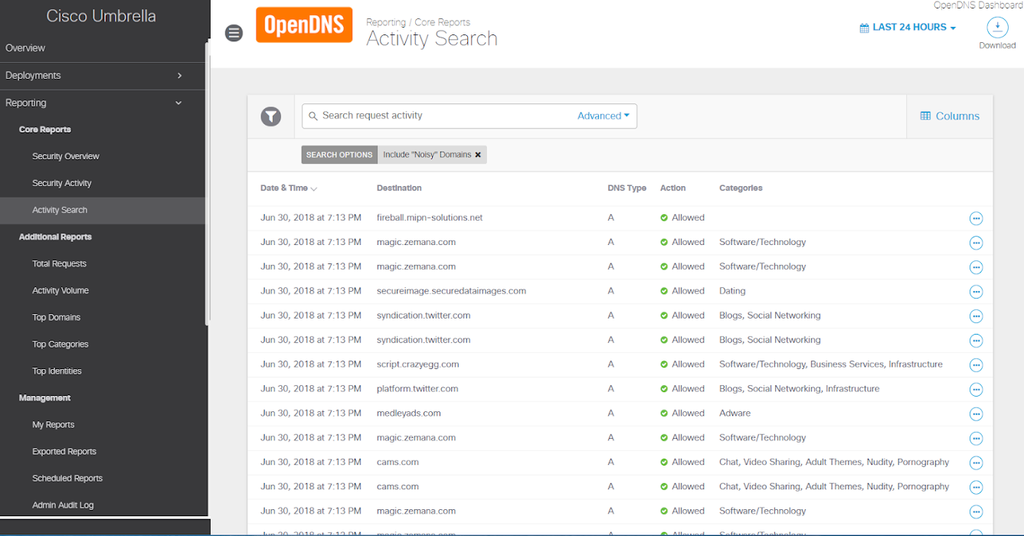Click the search magnifier icon
The height and width of the screenshot is (536, 1024).
coord(313,116)
